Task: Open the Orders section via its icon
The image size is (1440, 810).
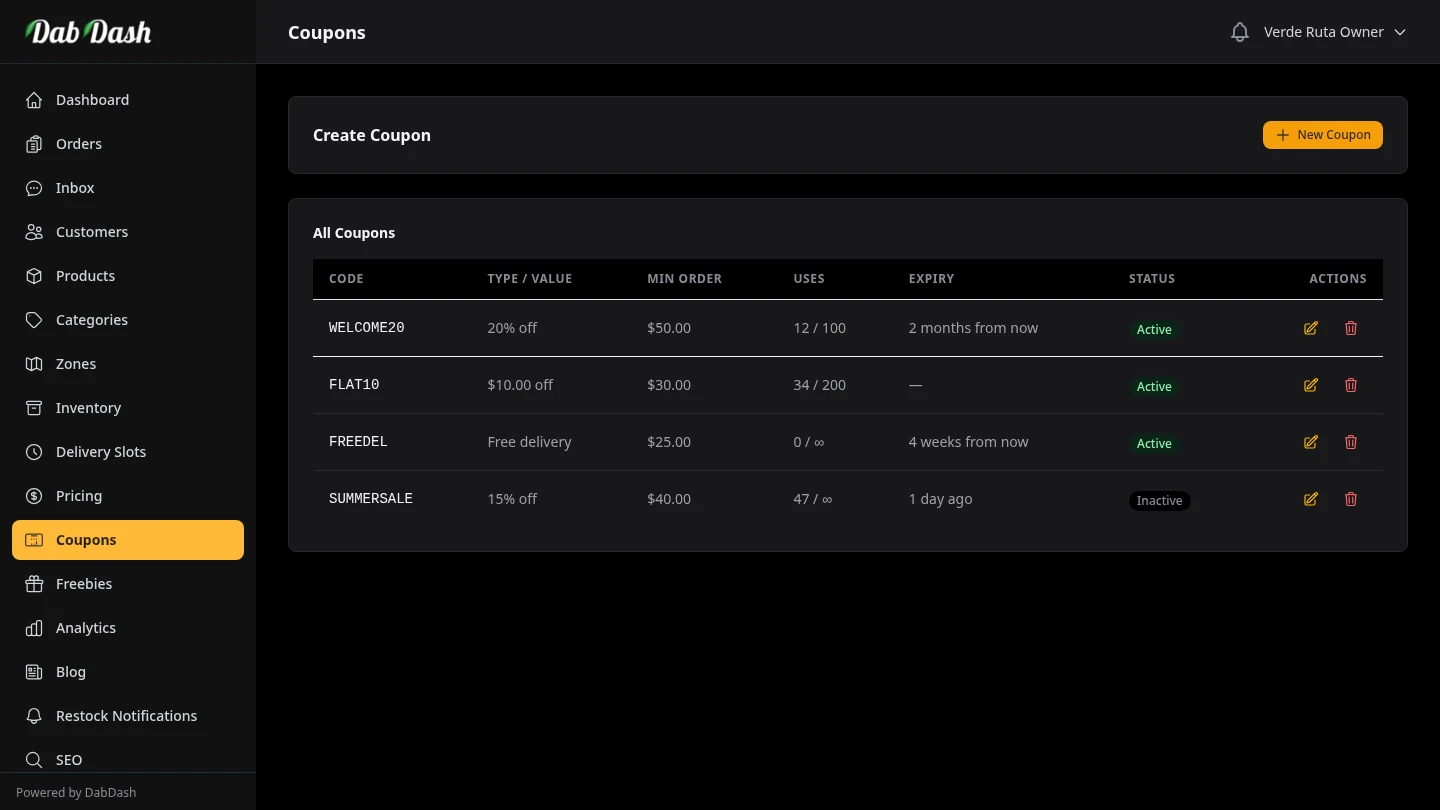Action: tap(34, 144)
